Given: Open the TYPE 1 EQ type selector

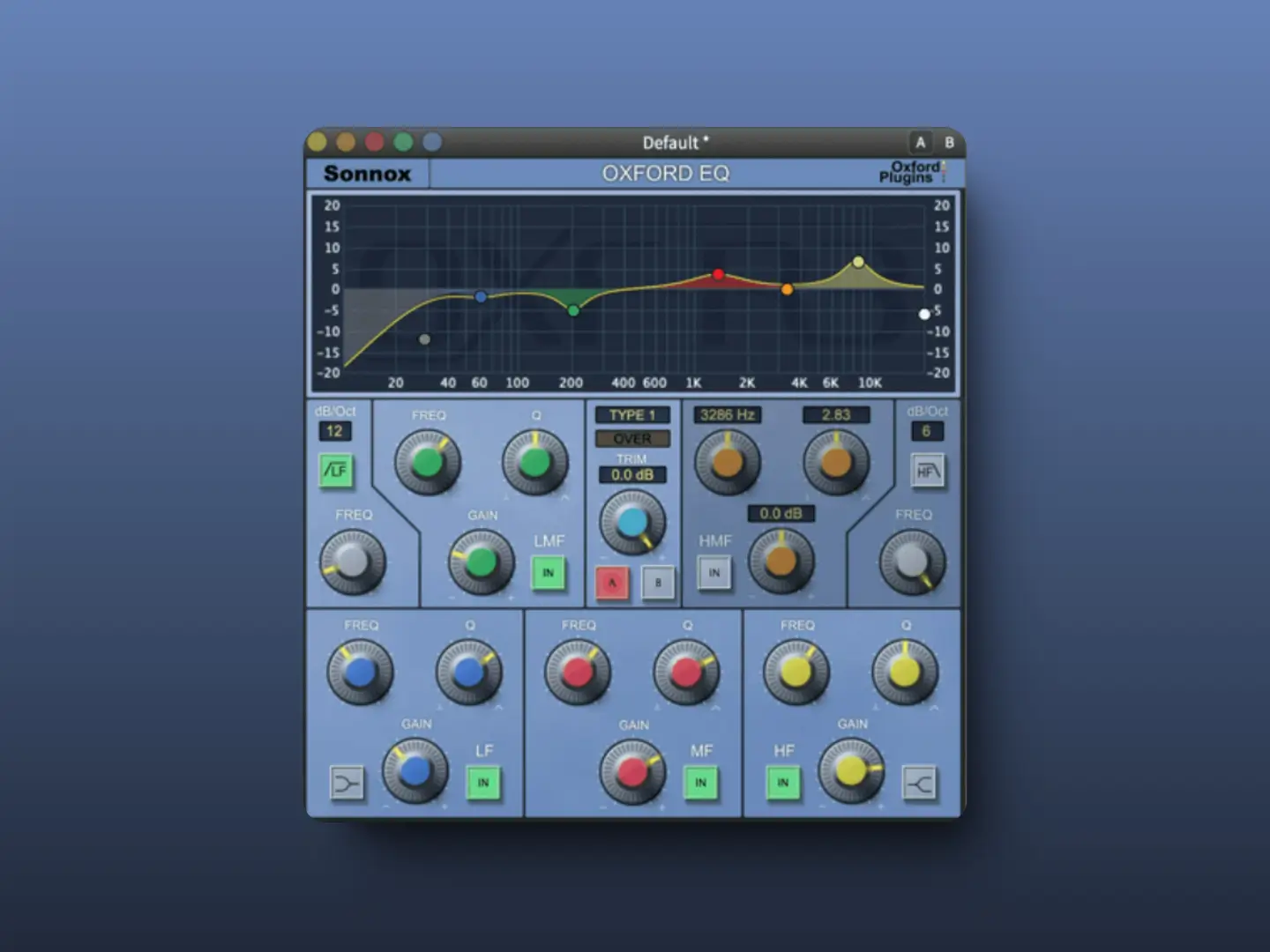Looking at the screenshot, I should (x=632, y=415).
